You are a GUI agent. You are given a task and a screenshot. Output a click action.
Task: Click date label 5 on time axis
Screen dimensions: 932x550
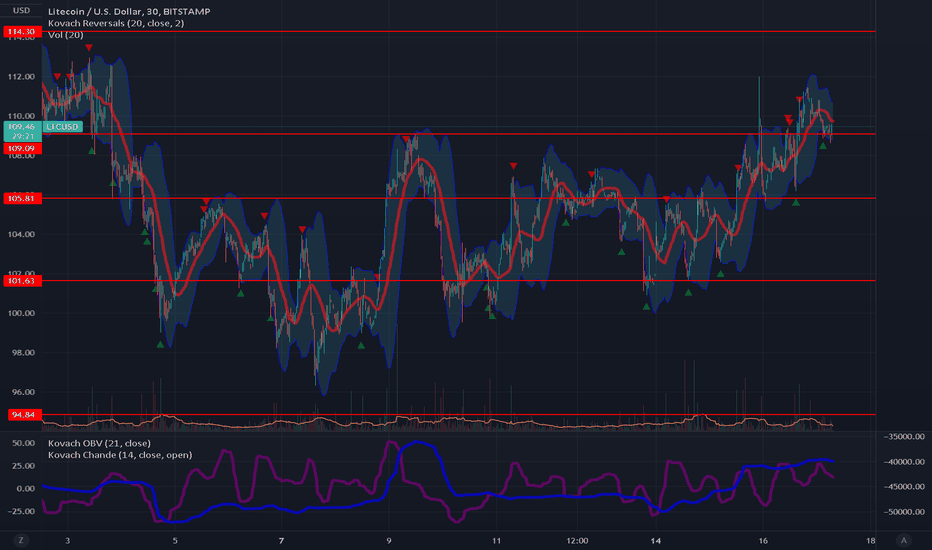[175, 540]
